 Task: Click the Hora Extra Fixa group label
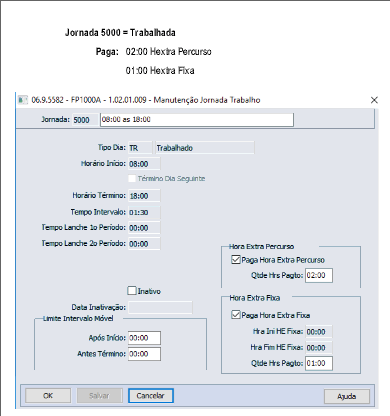click(x=255, y=298)
